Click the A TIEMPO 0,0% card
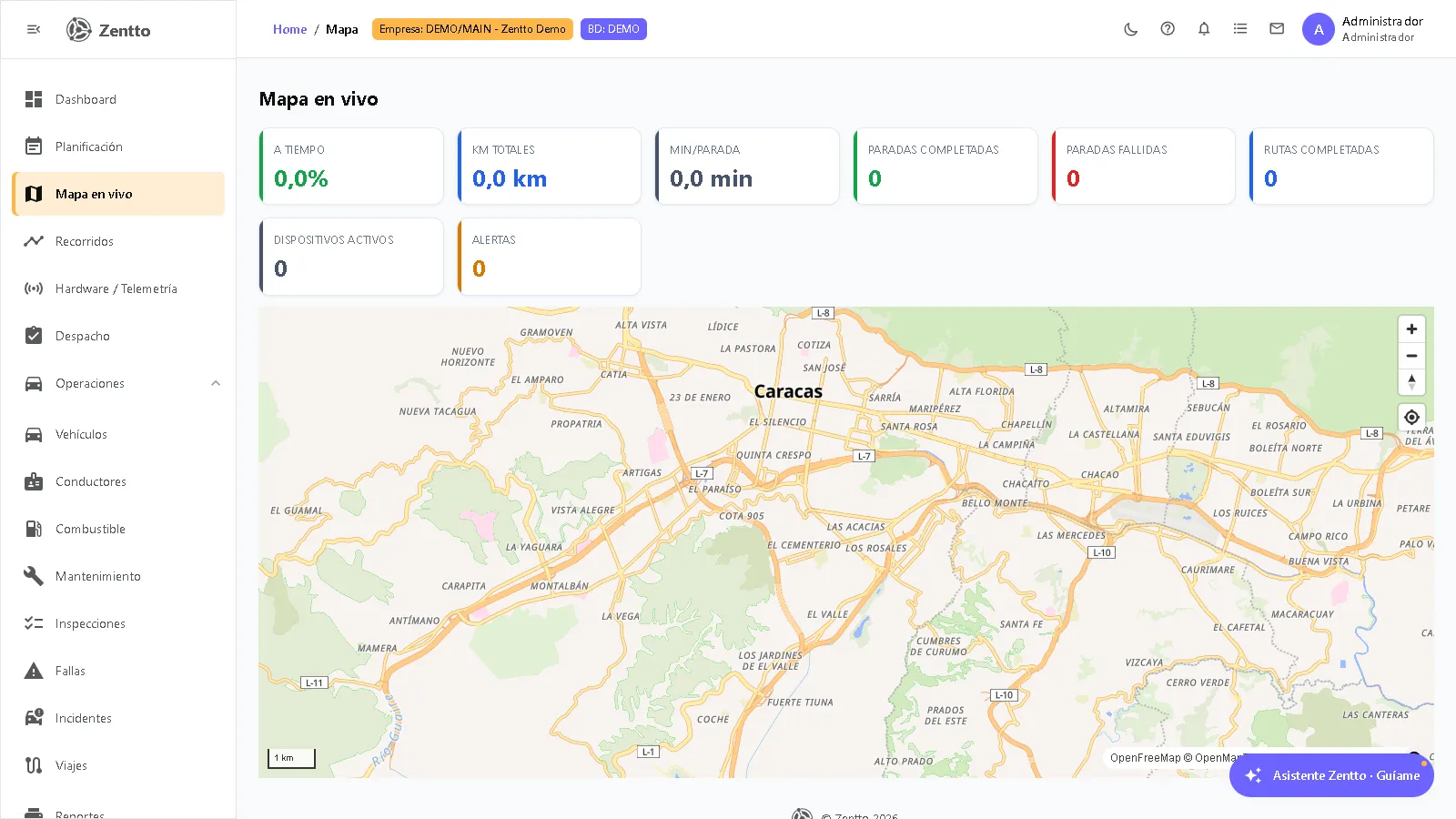1456x819 pixels. (351, 167)
